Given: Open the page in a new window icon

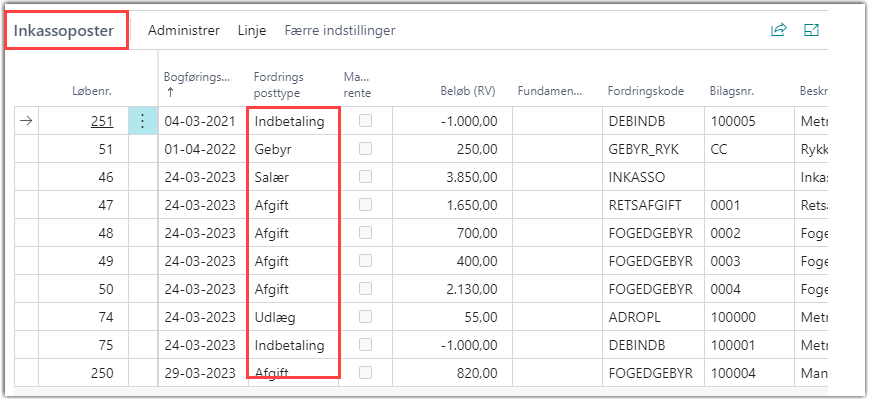Looking at the screenshot, I should [x=812, y=30].
